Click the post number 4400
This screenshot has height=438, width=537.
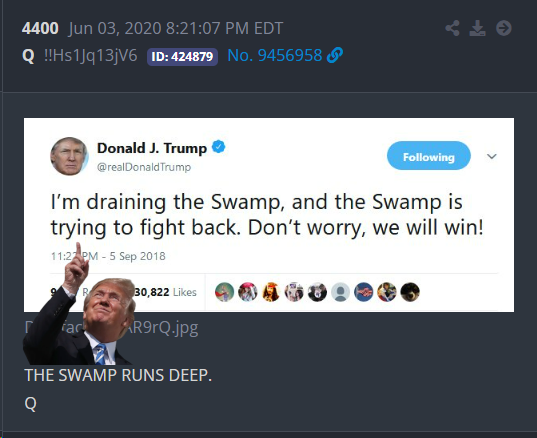pos(40,28)
